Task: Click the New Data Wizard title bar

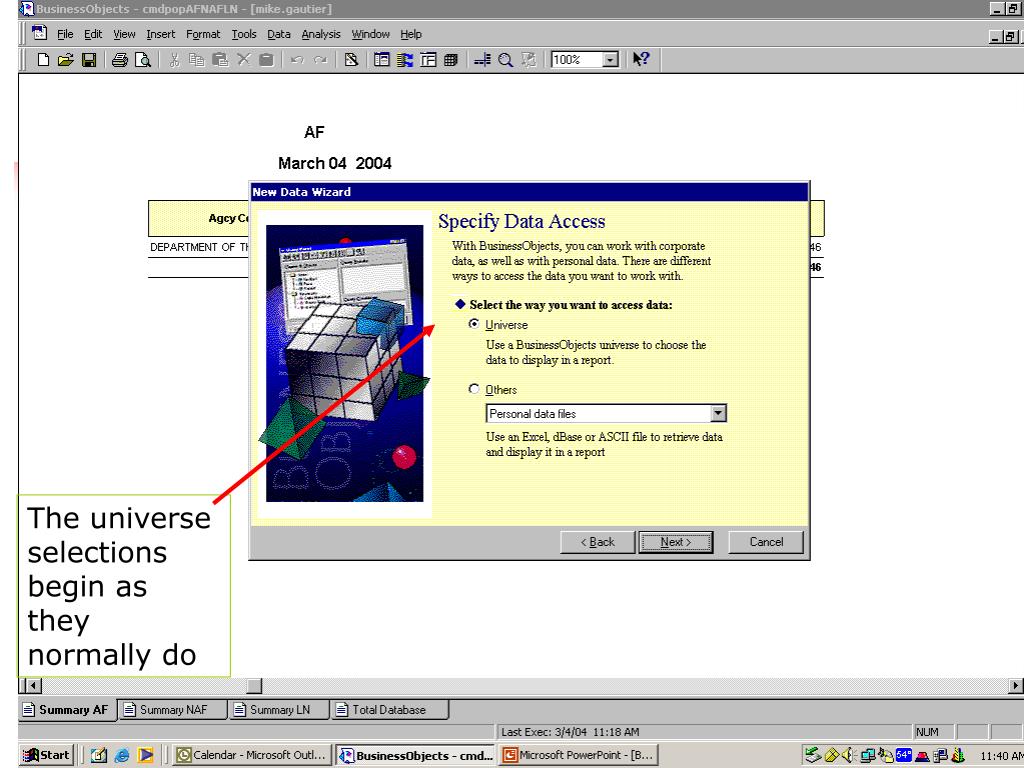Action: (x=530, y=192)
